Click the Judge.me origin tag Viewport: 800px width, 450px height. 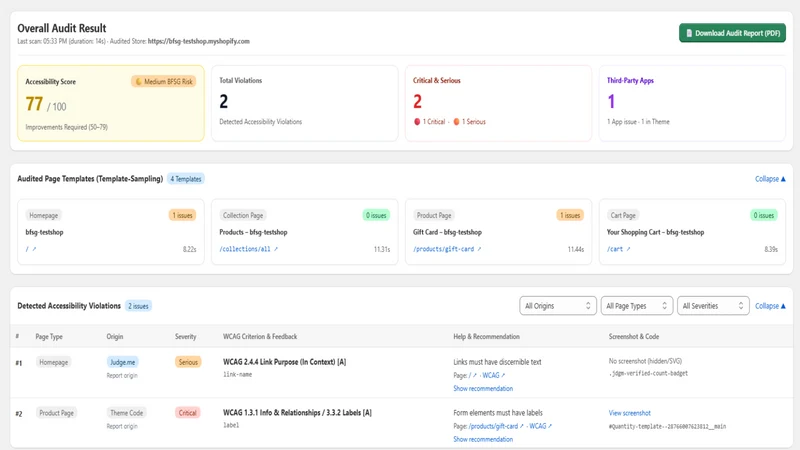pyautogui.click(x=122, y=362)
